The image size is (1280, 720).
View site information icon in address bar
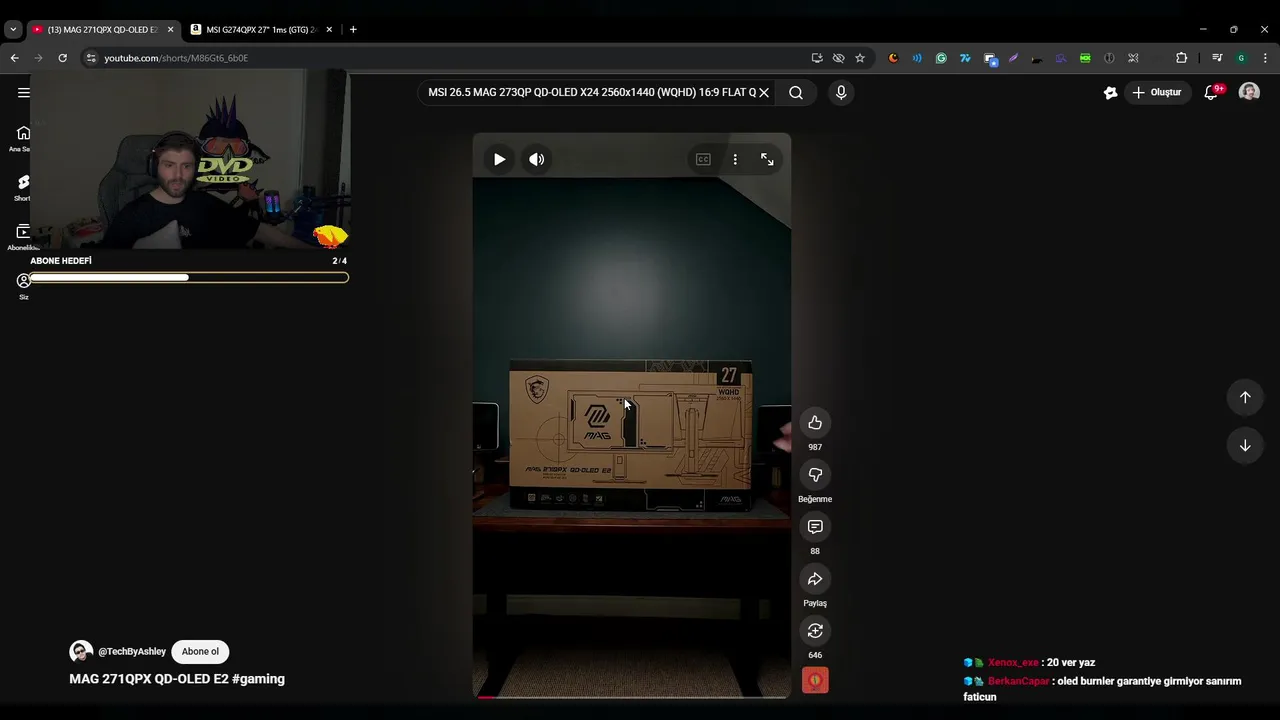[x=91, y=58]
